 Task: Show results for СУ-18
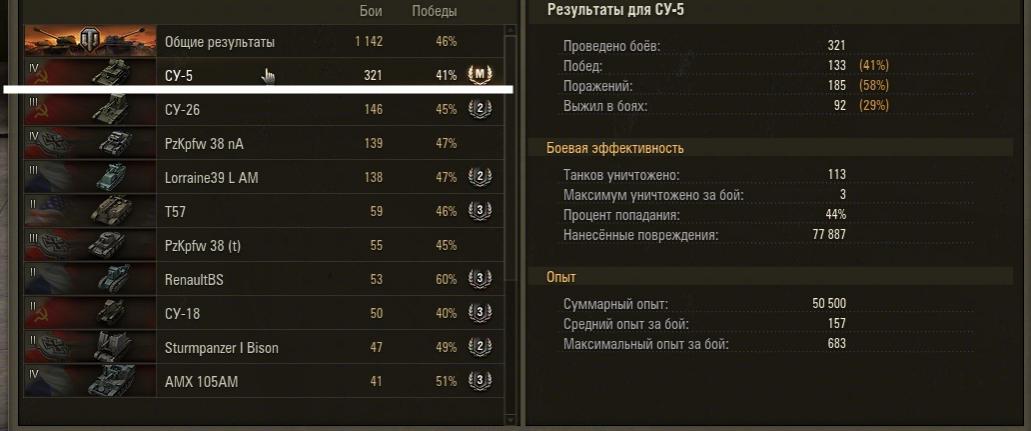[182, 313]
